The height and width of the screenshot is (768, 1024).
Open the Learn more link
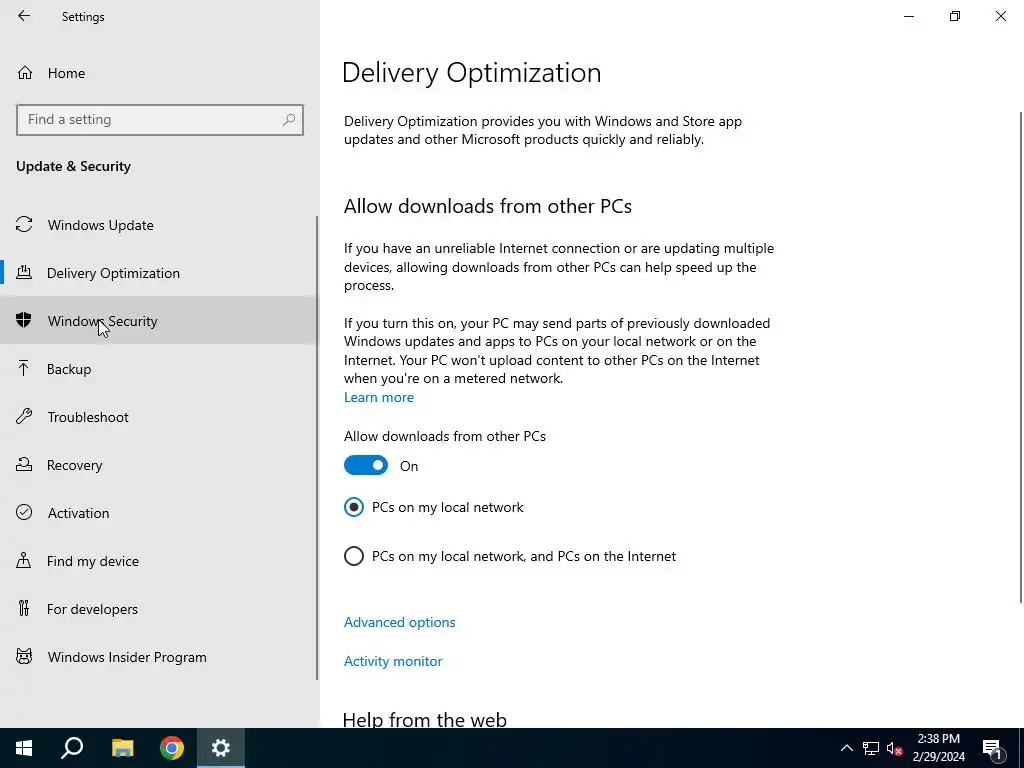coord(379,397)
